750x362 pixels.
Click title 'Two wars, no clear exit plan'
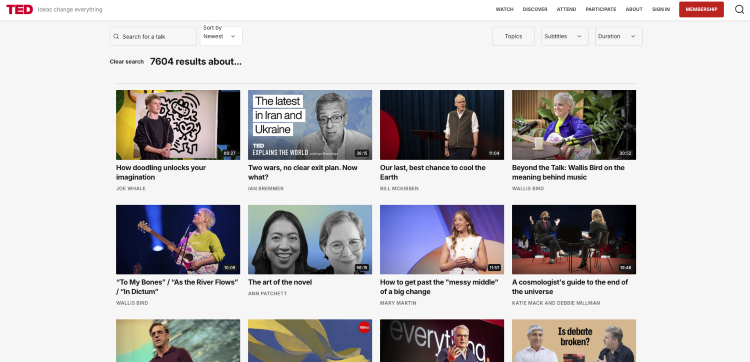[303, 172]
